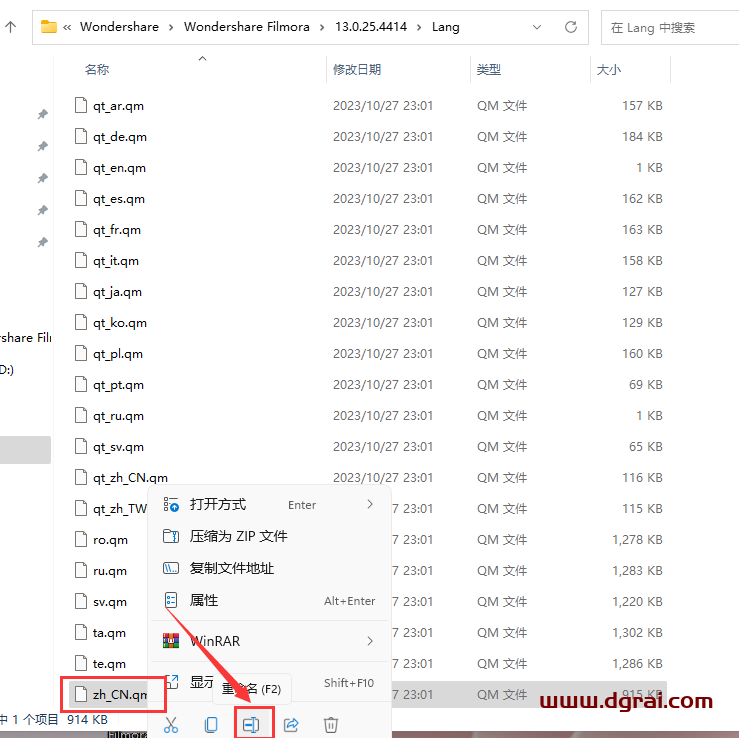Screen dimensions: 739x738
Task: Click the Wondershare Filmora breadcrumb
Action: point(246,27)
